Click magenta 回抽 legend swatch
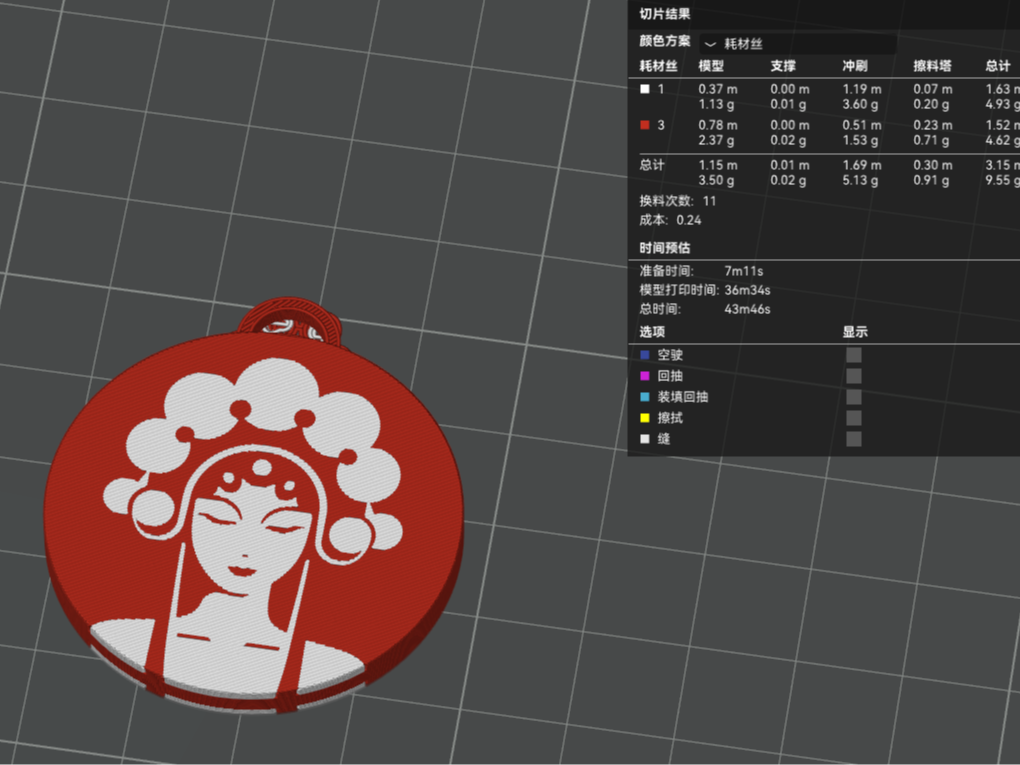The width and height of the screenshot is (1020, 765). tap(645, 375)
